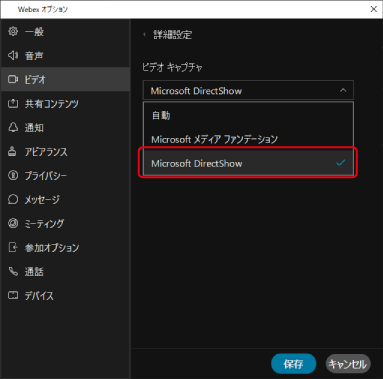Click the chat bubble icon beside メッセージ
Image resolution: width=383 pixels, height=379 pixels.
coord(13,199)
